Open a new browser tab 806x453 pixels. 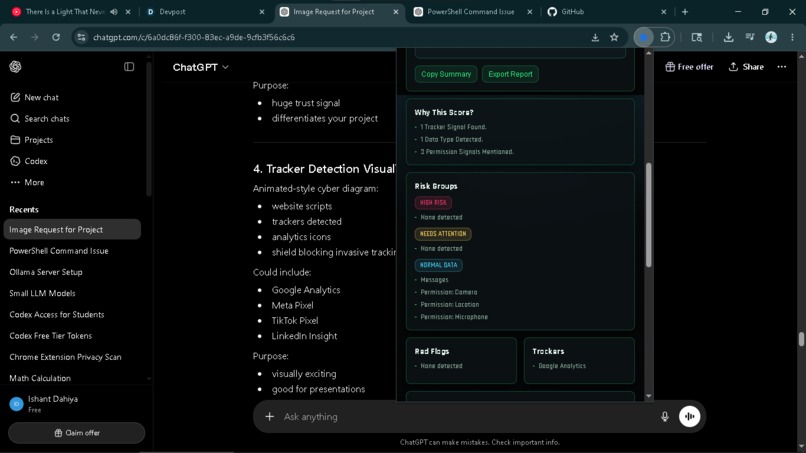pyautogui.click(x=685, y=11)
